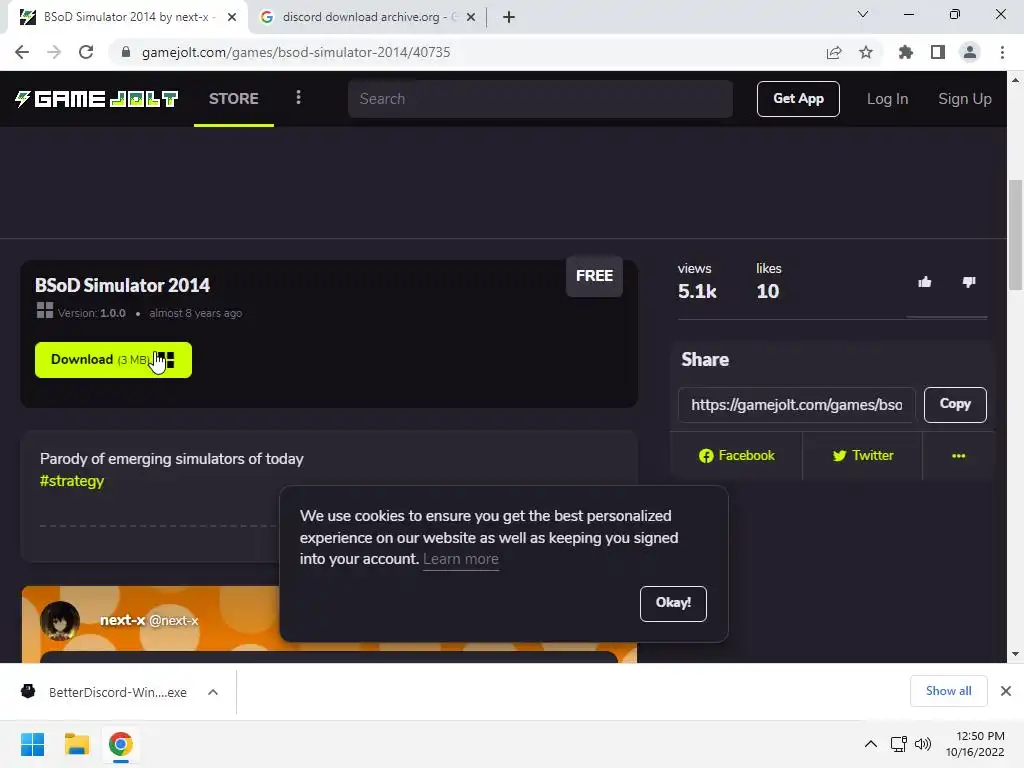This screenshot has width=1024, height=768.
Task: Click the #strategy tag
Action: pos(72,481)
